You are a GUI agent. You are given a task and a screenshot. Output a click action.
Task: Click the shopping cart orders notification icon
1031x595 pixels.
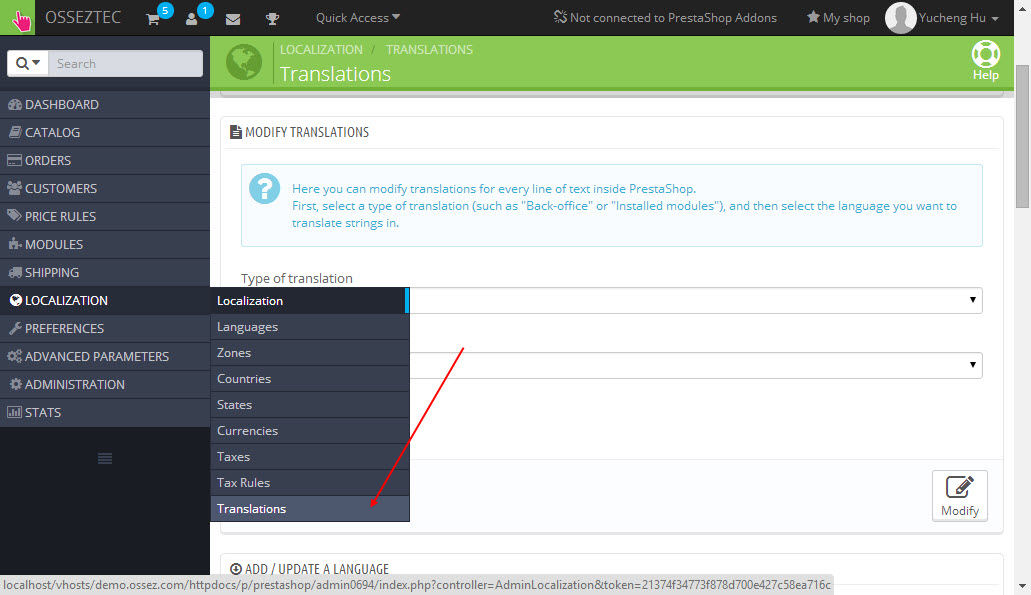[153, 18]
